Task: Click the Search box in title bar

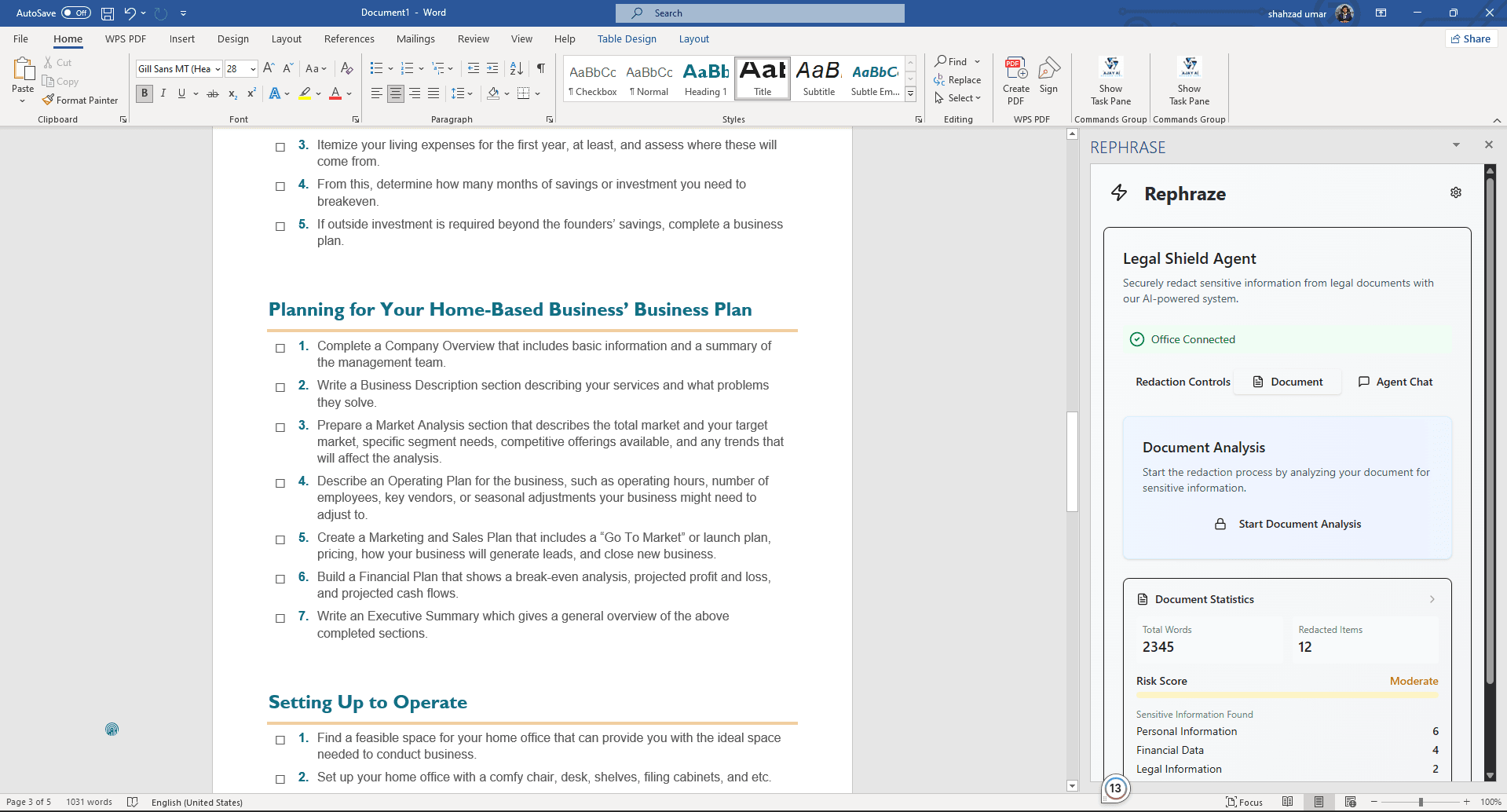Action: pos(760,13)
